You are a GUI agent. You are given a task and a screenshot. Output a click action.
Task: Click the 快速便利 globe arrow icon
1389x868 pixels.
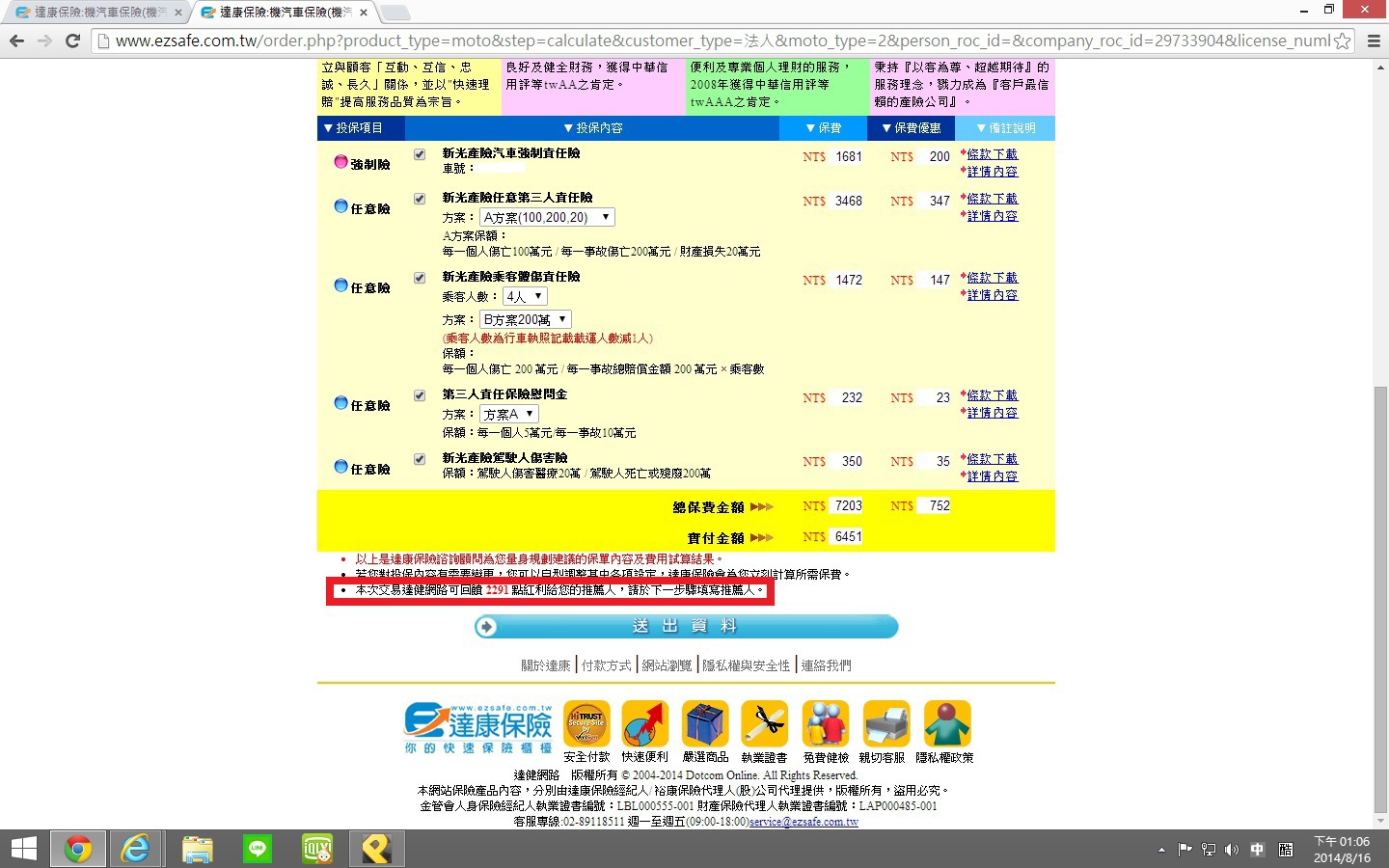click(645, 723)
